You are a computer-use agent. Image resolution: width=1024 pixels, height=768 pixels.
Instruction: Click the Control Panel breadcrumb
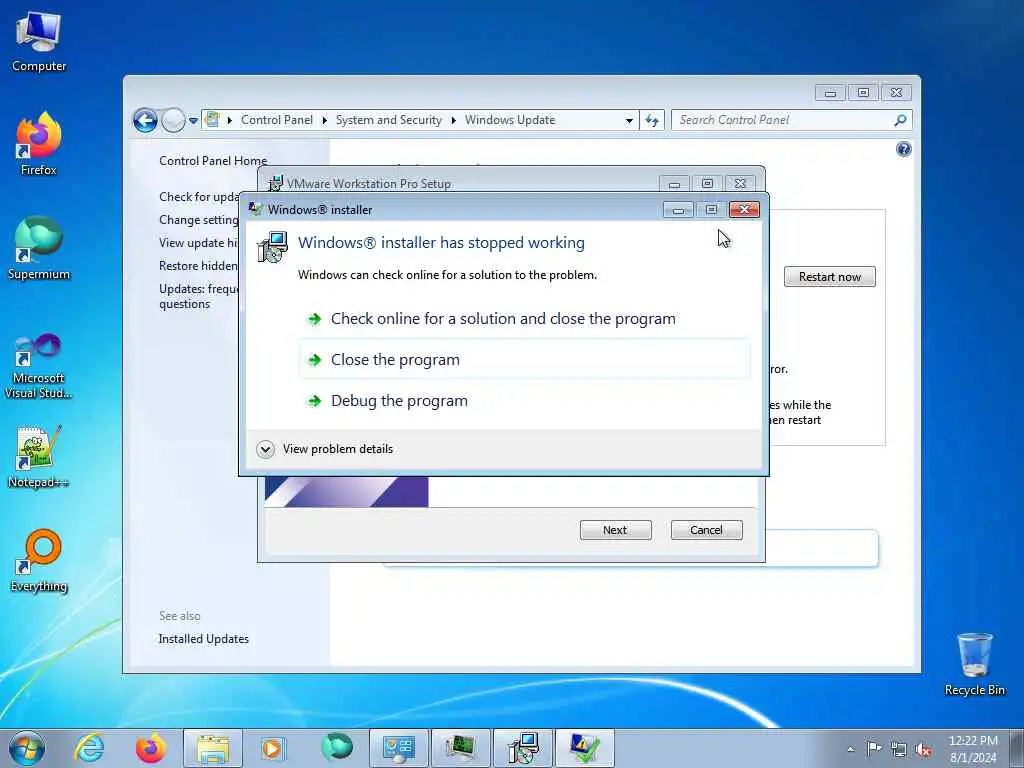[x=277, y=120]
